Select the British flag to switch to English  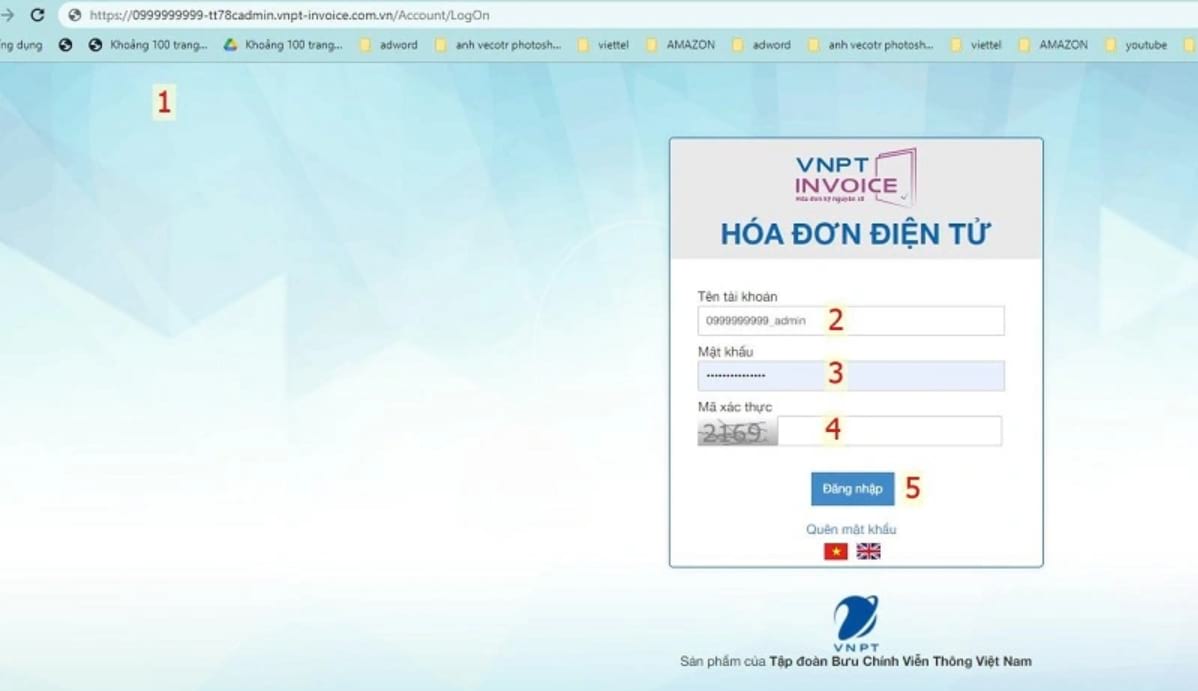[868, 551]
